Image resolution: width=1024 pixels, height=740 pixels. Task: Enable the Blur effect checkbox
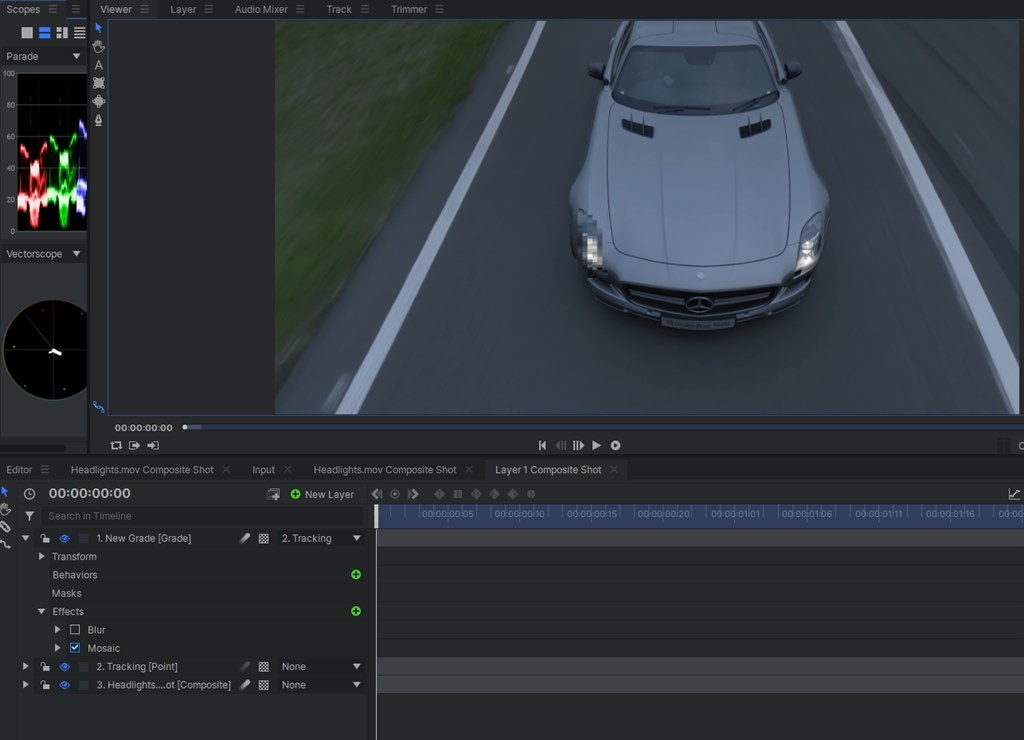75,629
